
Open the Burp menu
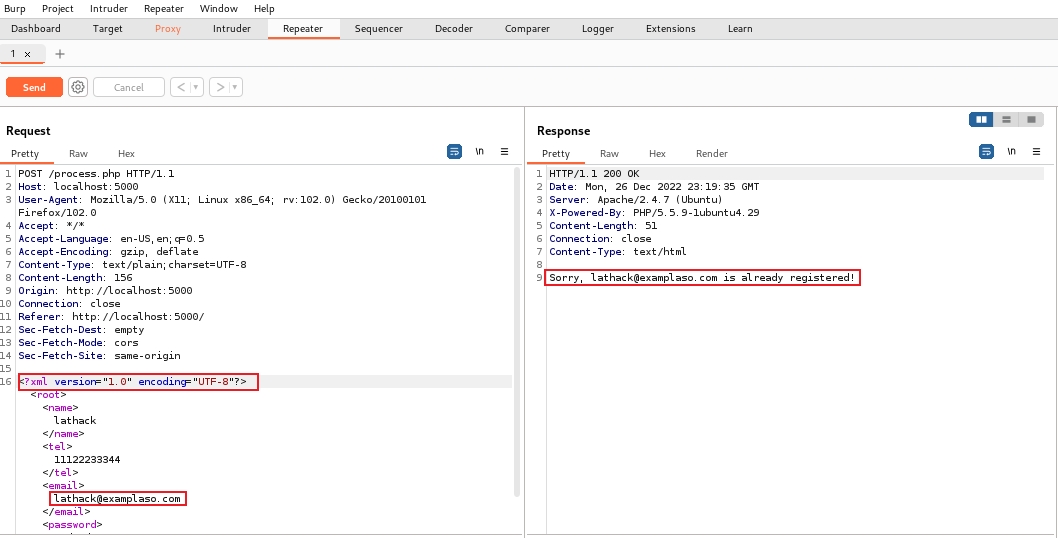coord(15,9)
